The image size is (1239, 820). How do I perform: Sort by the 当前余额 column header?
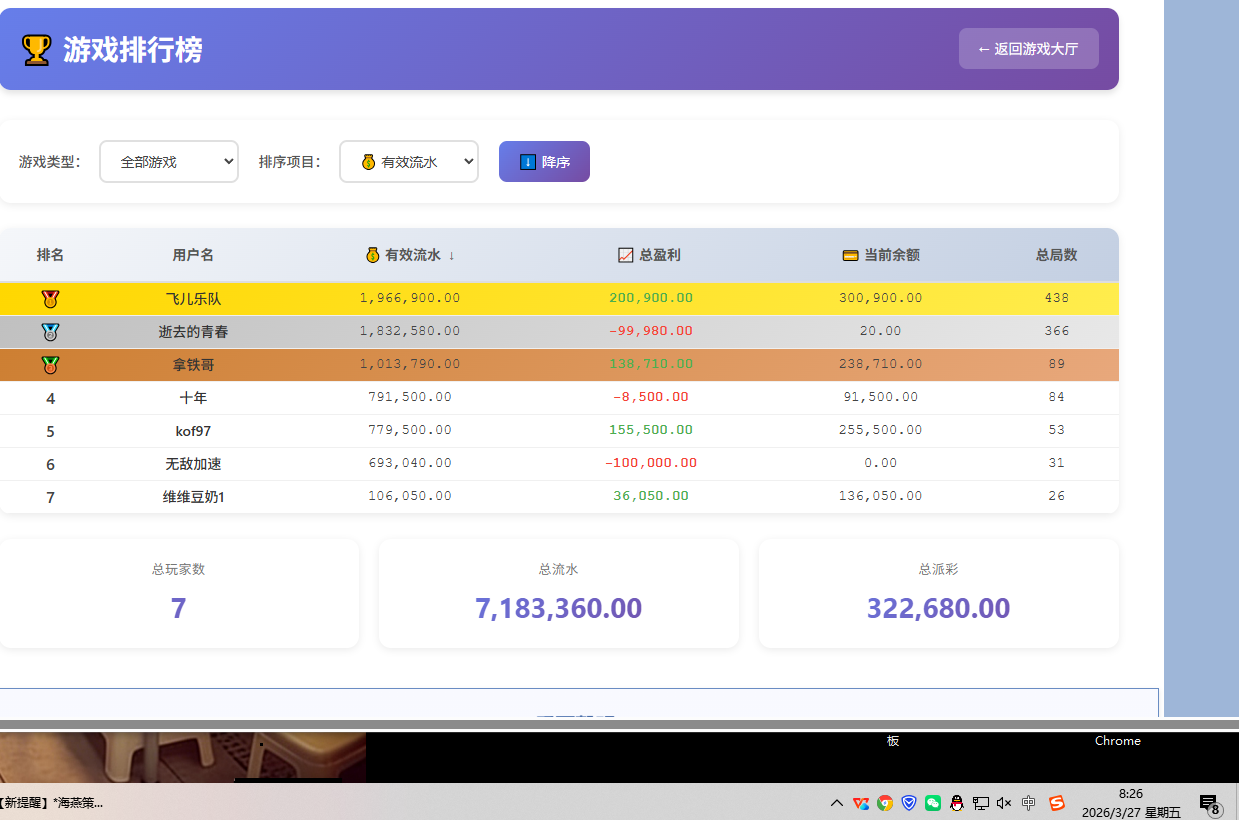coord(881,255)
